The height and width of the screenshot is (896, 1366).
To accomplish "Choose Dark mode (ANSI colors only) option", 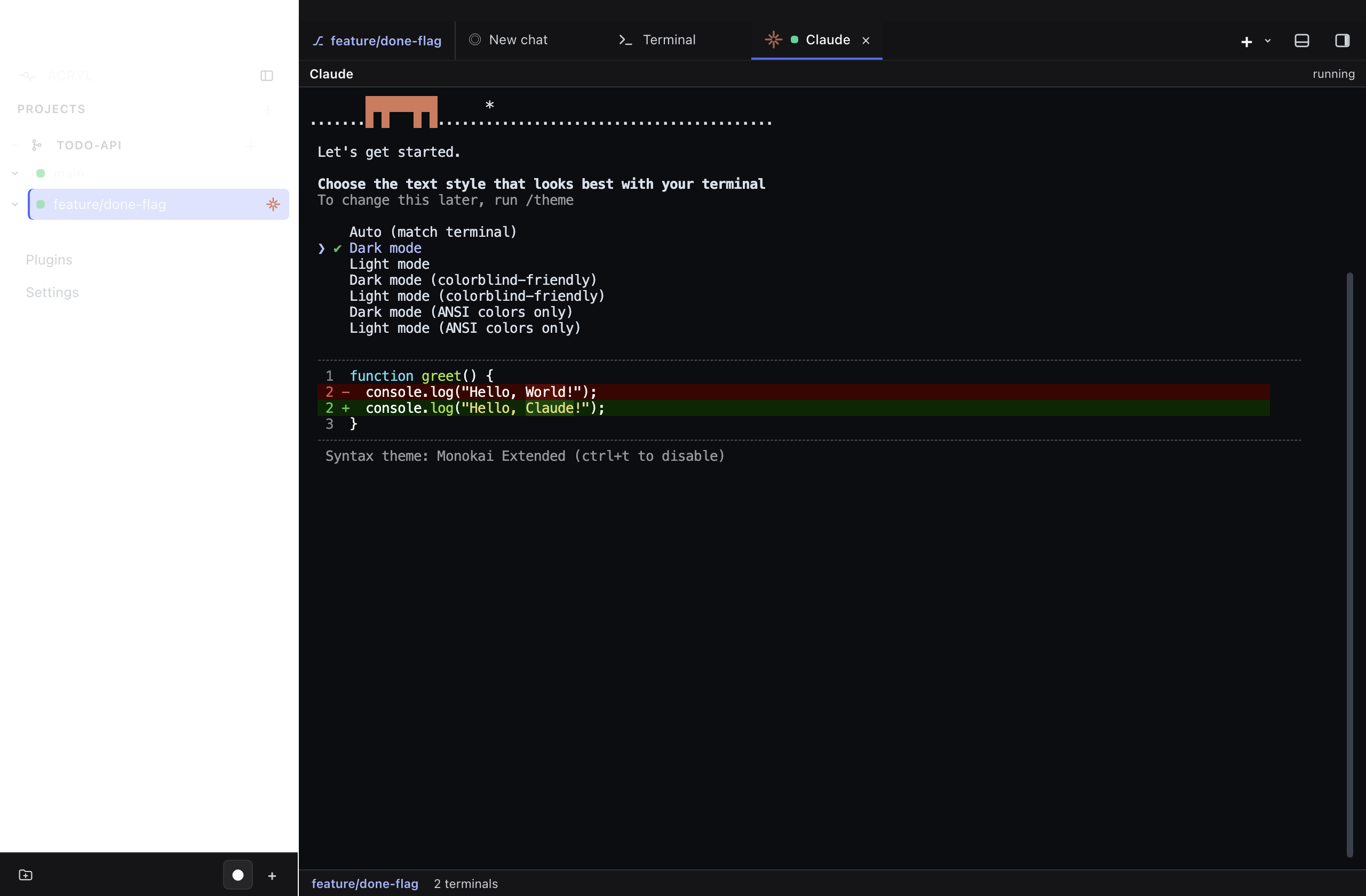I will (461, 312).
